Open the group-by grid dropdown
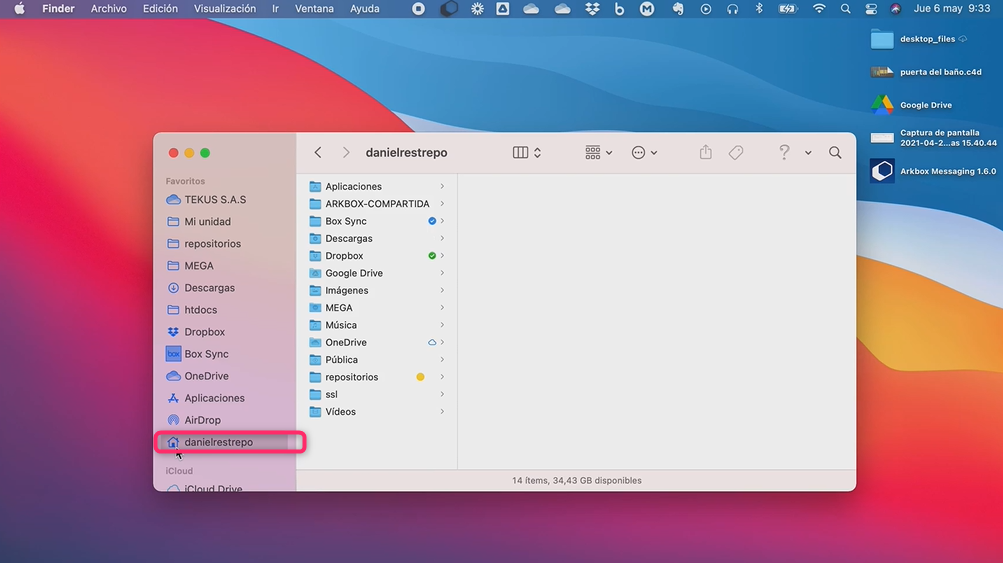The height and width of the screenshot is (563, 1003). pyautogui.click(x=598, y=153)
